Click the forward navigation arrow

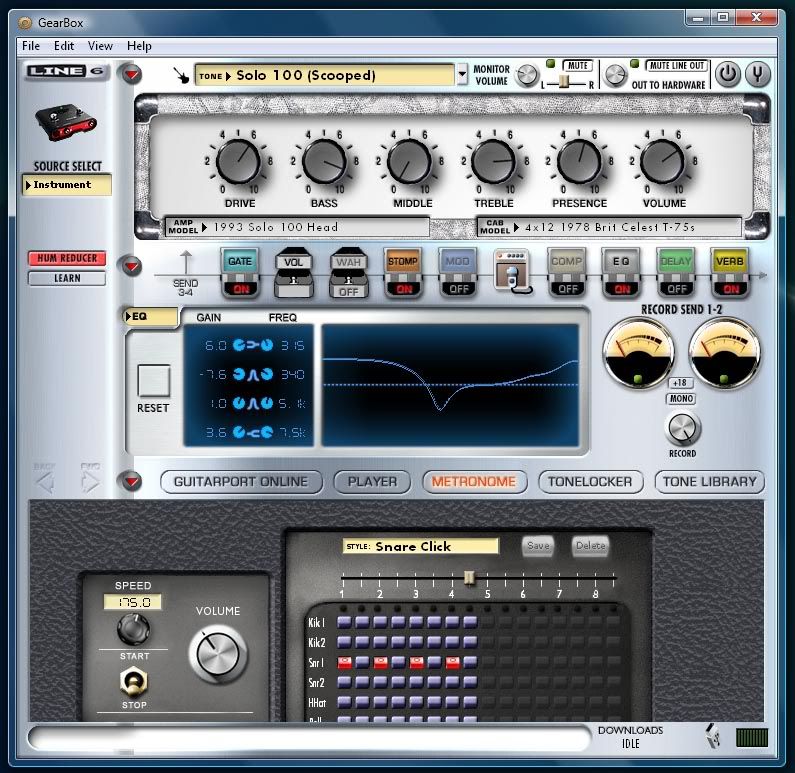90,482
